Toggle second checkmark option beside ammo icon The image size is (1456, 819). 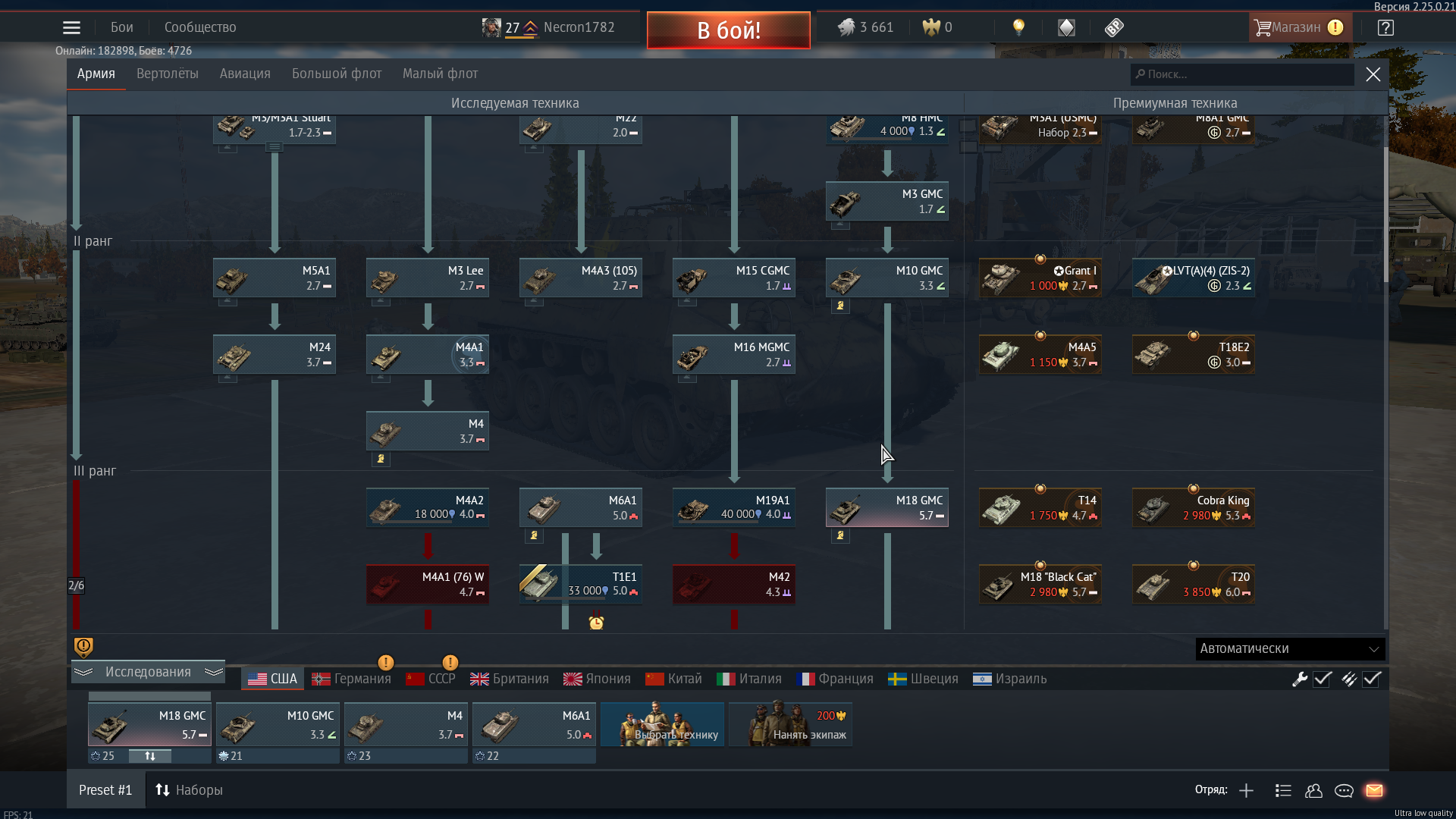pyautogui.click(x=1372, y=679)
